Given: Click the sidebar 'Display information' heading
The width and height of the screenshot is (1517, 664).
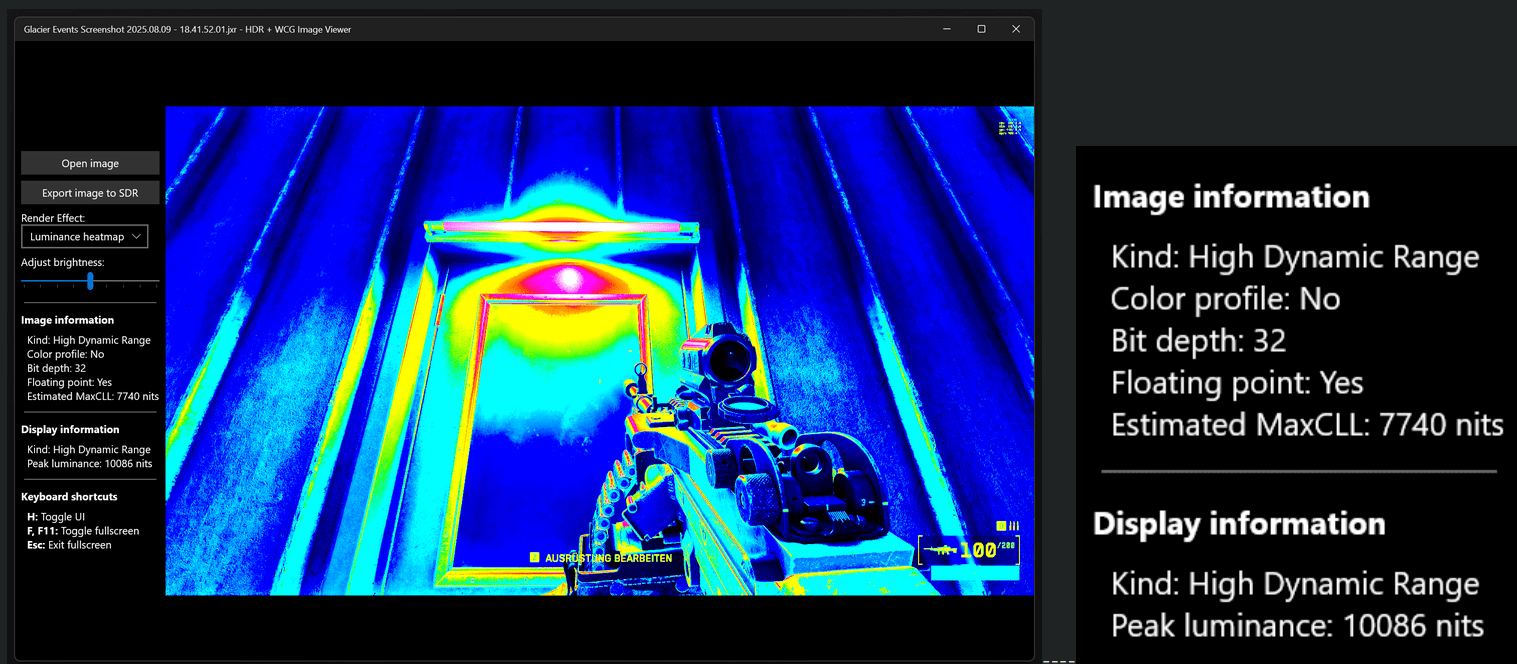Looking at the screenshot, I should [70, 430].
